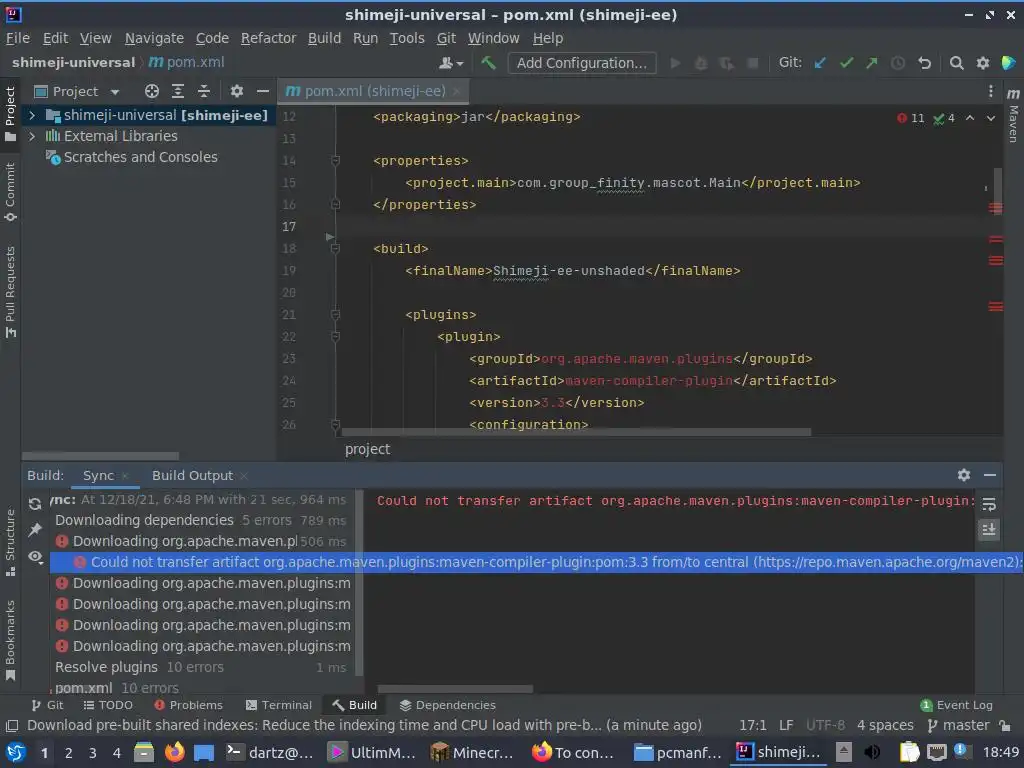Expand External Libraries node
Screen dimensions: 1024x768
[31, 136]
